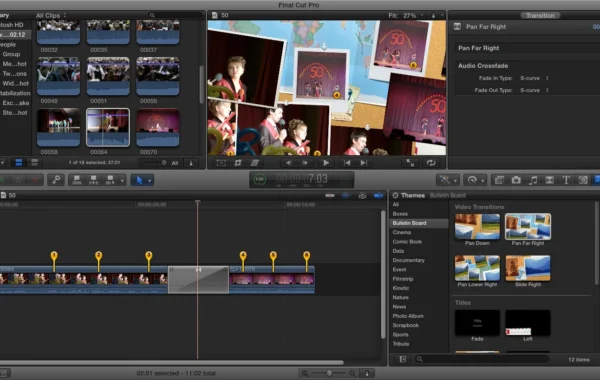Screen dimensions: 600x380
Task: Open the Effects browser icon
Action: click(x=499, y=180)
